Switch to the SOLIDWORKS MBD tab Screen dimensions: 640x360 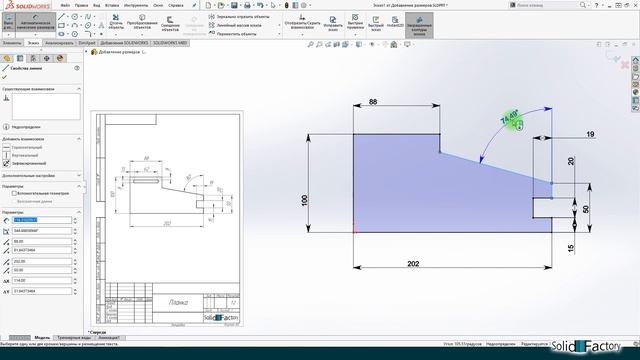pos(170,43)
